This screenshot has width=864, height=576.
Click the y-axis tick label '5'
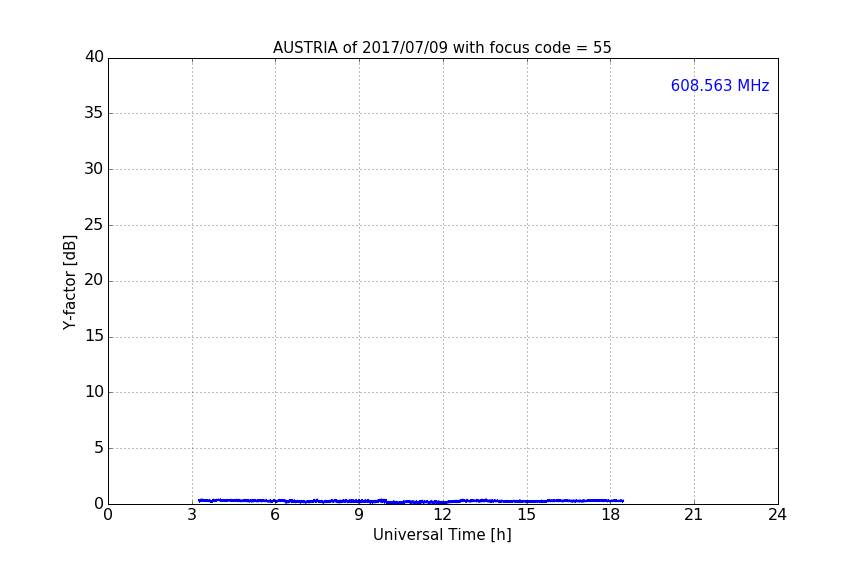pyautogui.click(x=99, y=448)
